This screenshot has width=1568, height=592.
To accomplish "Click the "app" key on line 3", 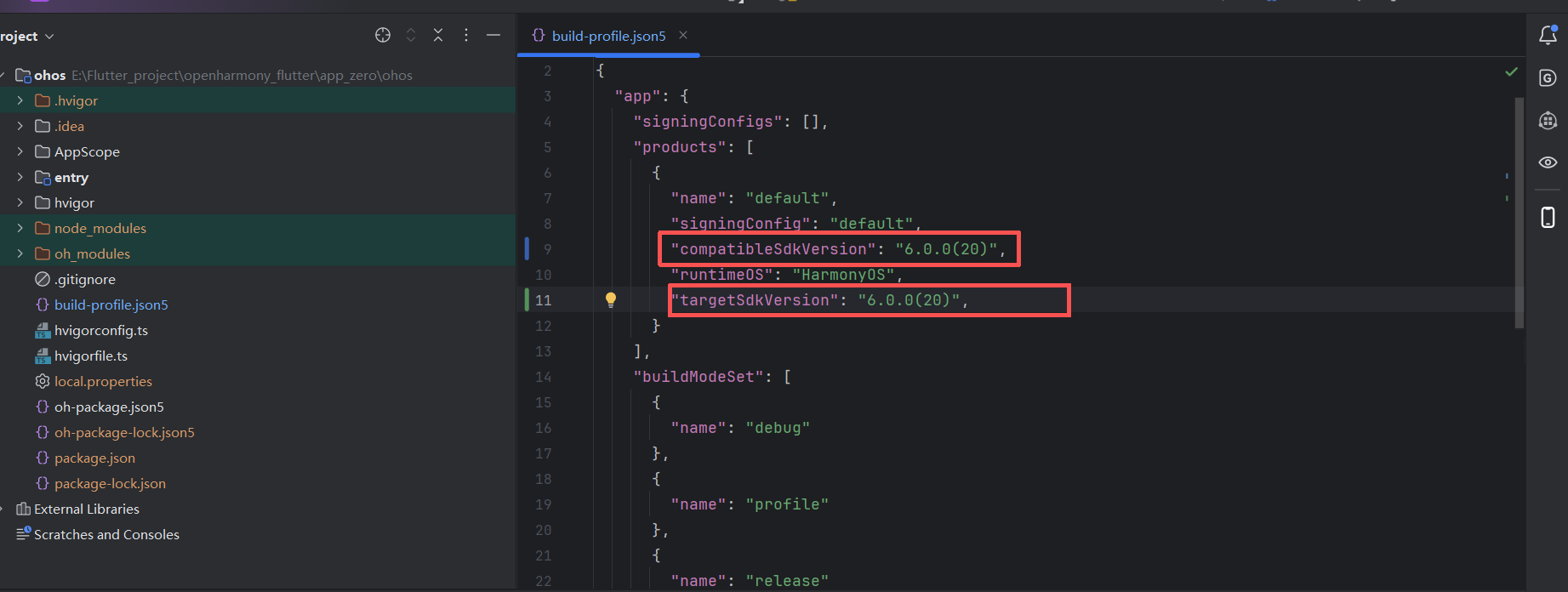I will [x=637, y=96].
